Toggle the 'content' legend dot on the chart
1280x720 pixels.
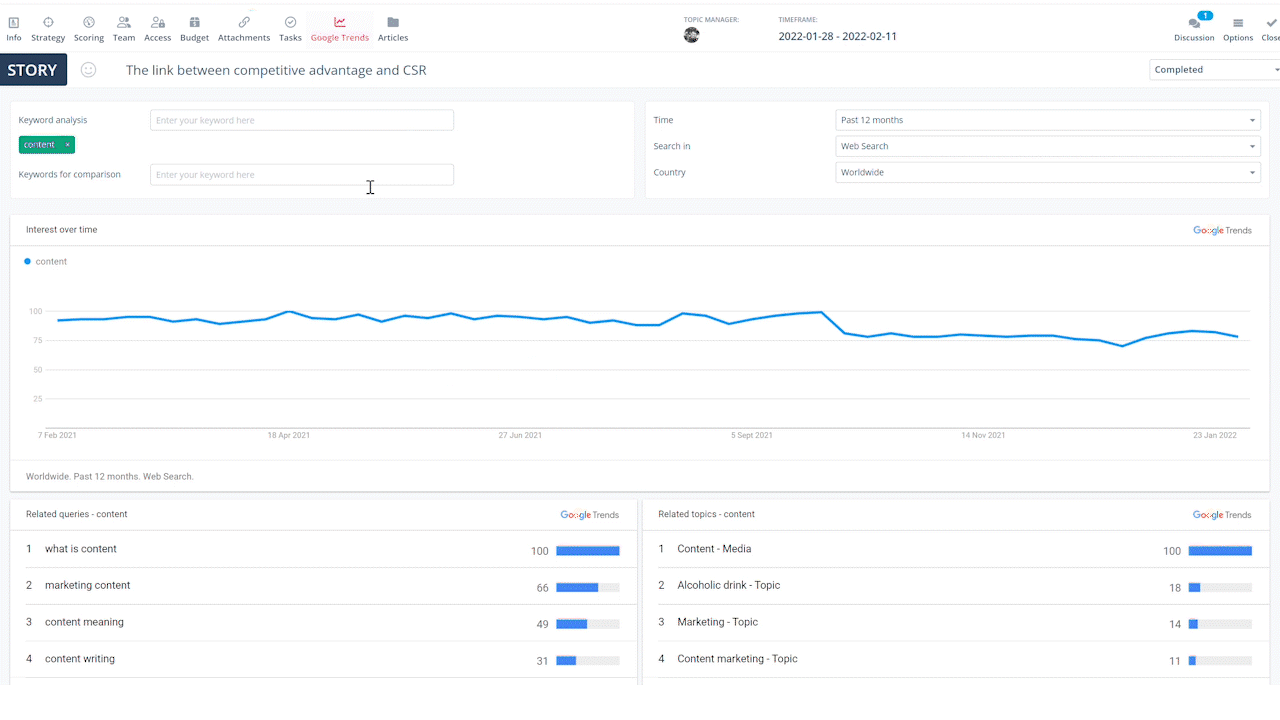25,261
